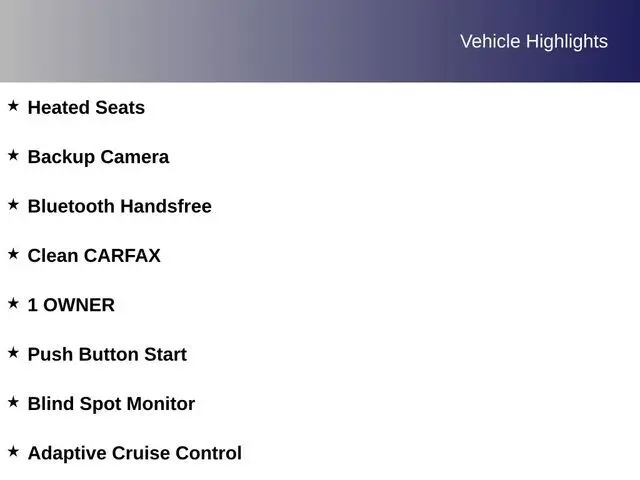Click the Vehicle Highlights header title
Image resolution: width=640 pixels, height=480 pixels.
[533, 41]
